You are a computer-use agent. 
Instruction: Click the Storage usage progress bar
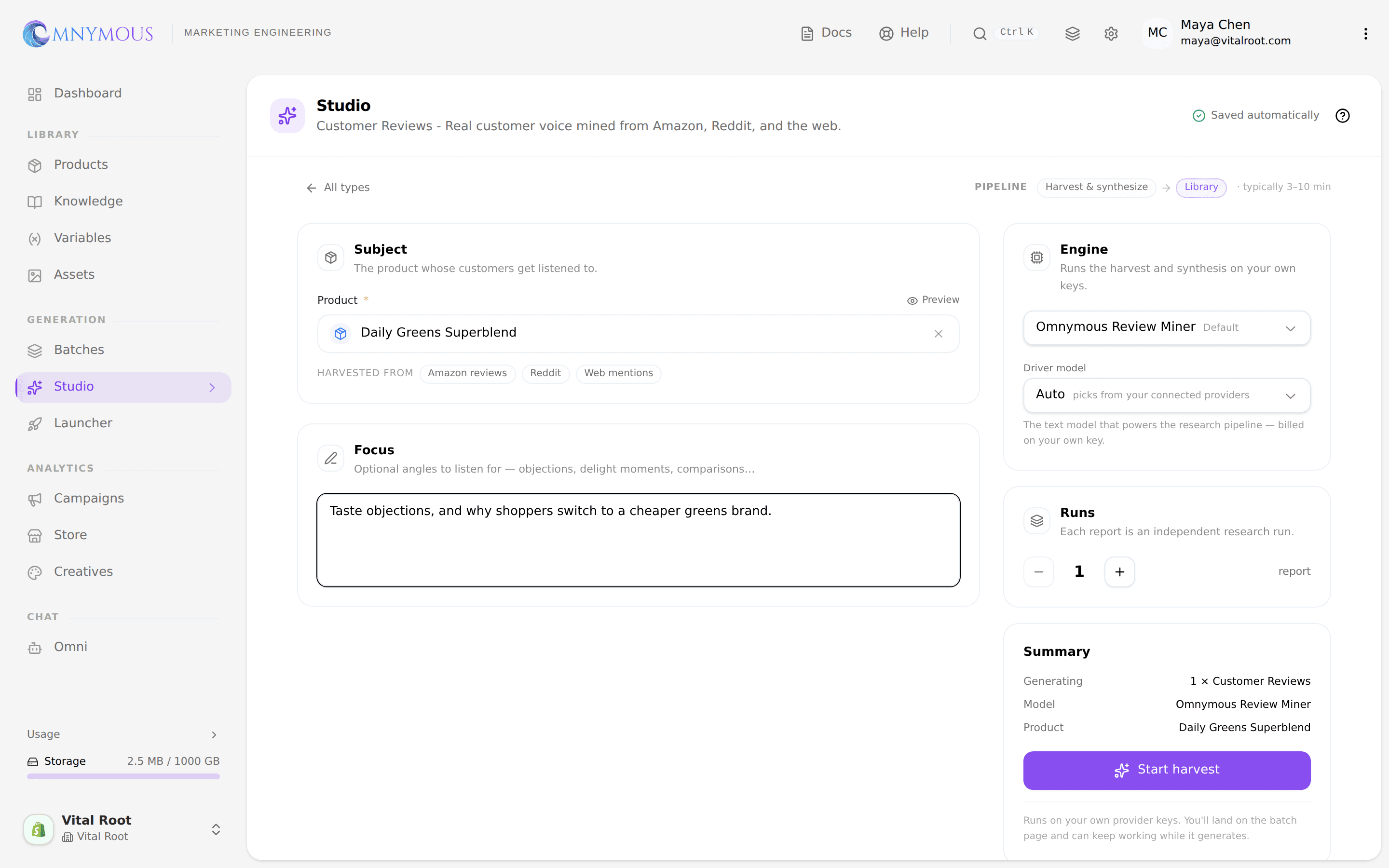click(123, 776)
